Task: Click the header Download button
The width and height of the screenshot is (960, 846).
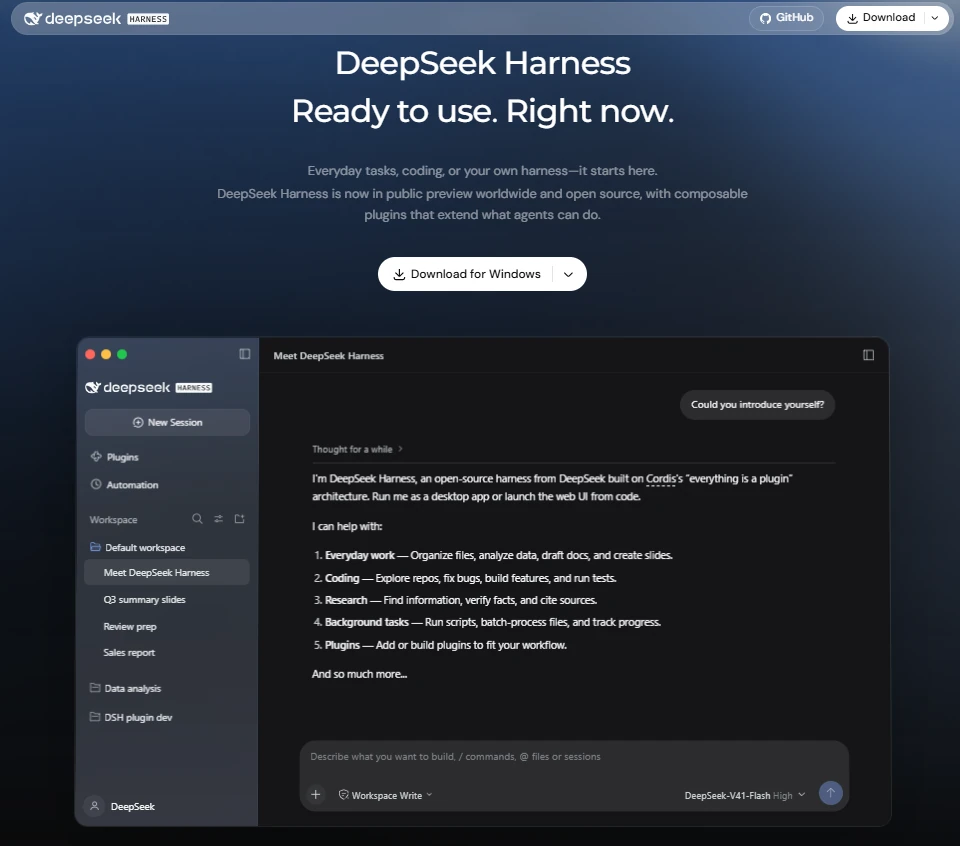Action: coord(880,18)
